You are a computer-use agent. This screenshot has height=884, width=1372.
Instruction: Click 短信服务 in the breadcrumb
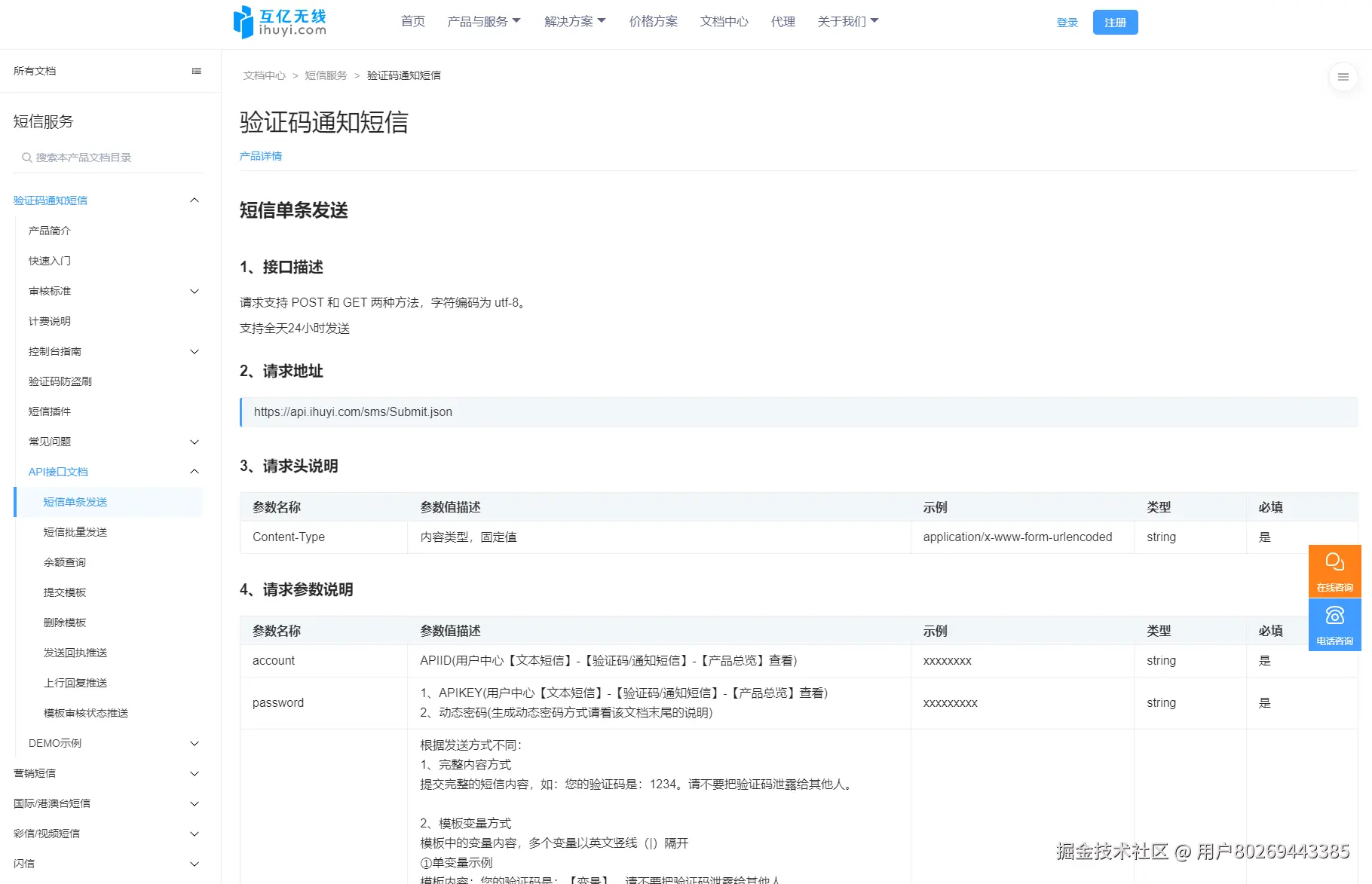(326, 75)
